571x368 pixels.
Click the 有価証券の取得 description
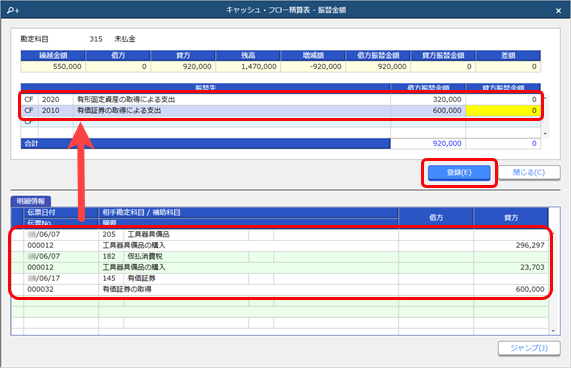coord(127,289)
